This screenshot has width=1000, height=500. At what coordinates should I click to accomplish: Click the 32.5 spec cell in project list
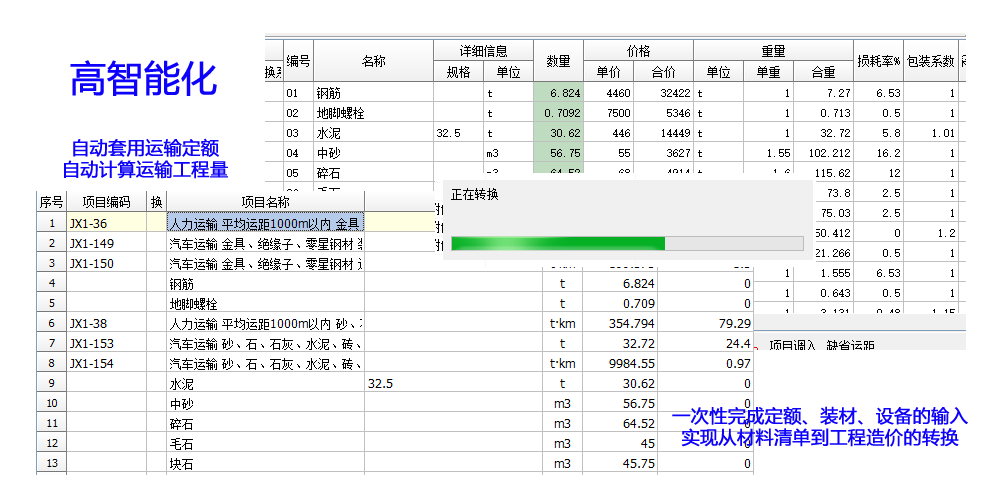click(453, 383)
